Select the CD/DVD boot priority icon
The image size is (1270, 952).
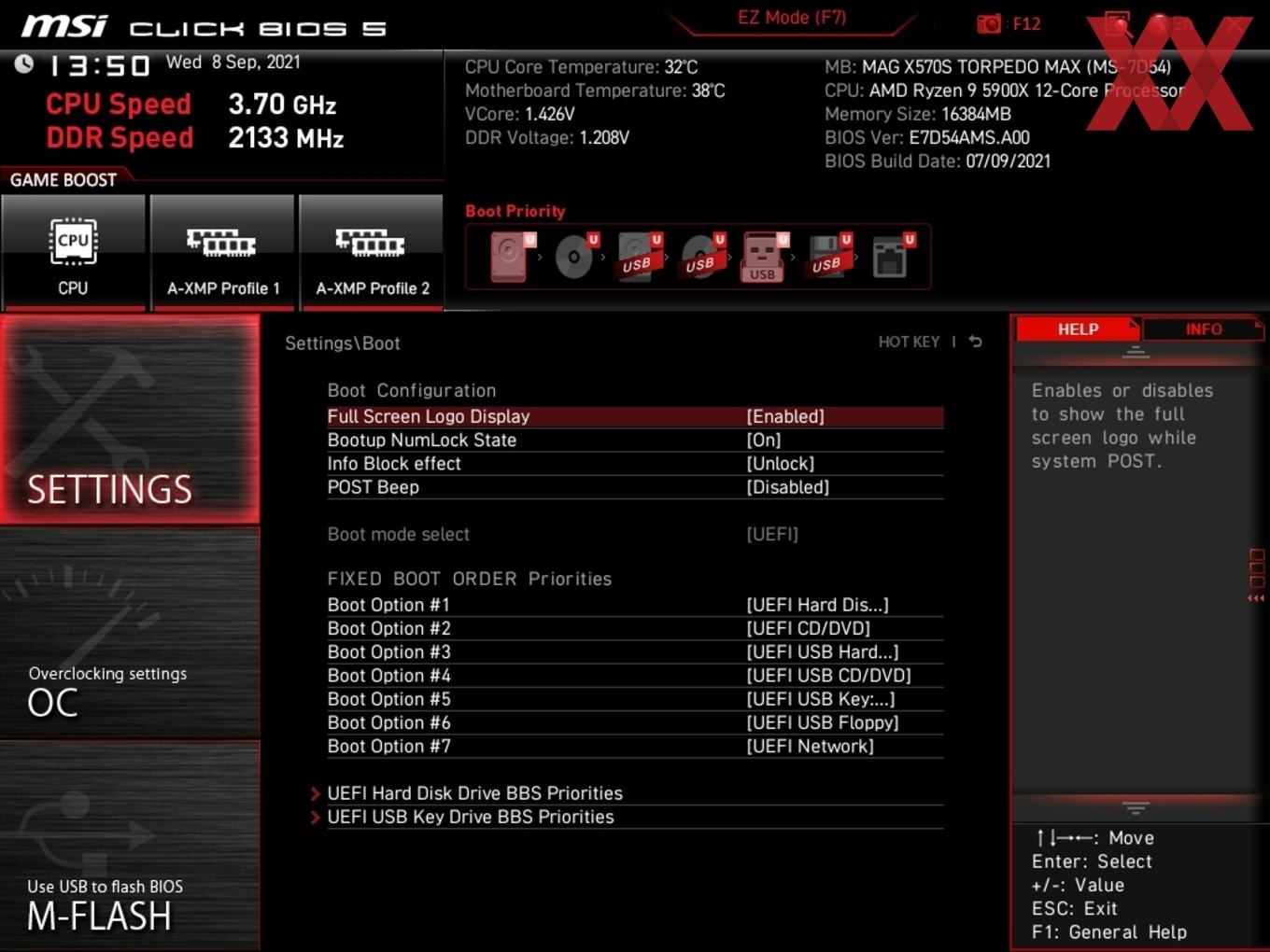(x=575, y=257)
